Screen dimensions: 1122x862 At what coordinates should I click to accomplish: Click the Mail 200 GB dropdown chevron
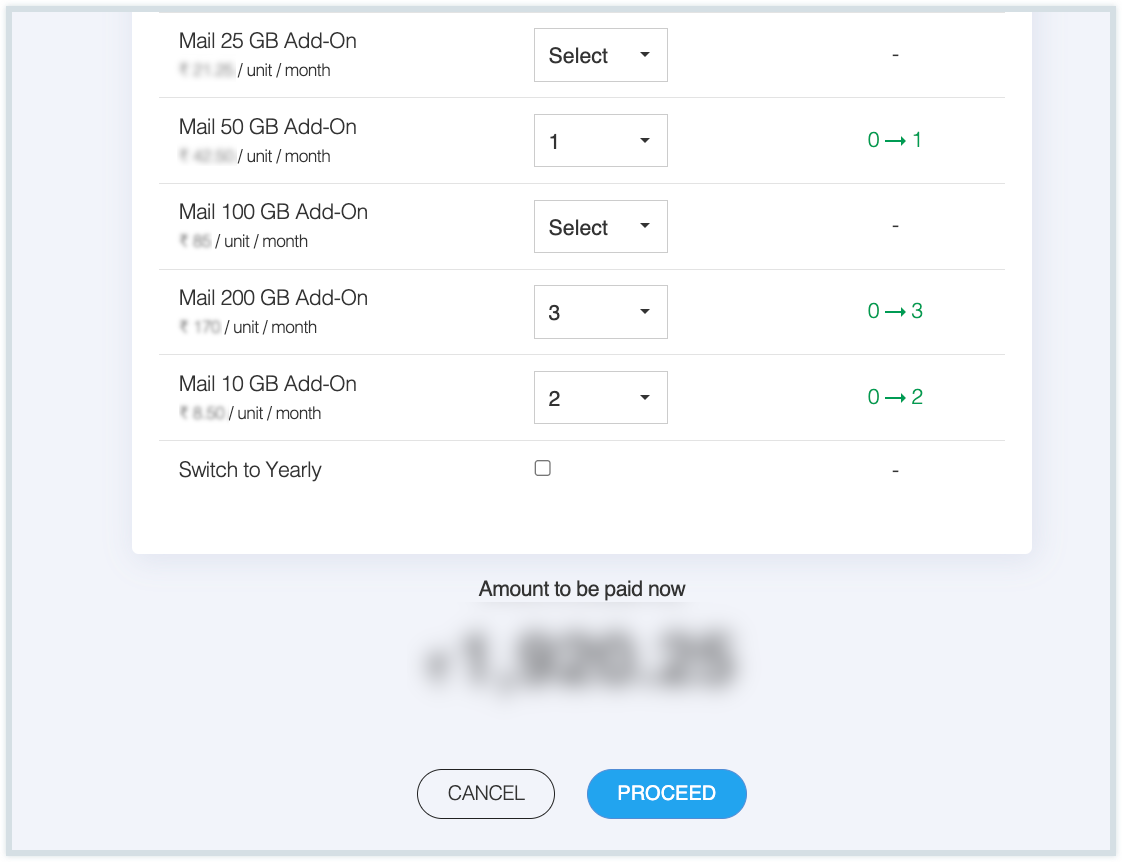[646, 311]
